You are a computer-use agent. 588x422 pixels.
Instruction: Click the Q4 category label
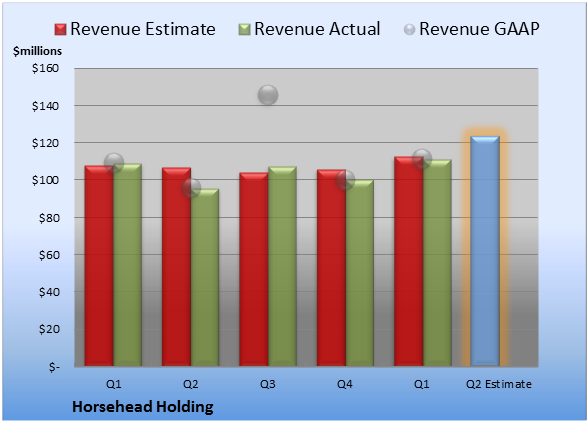pyautogui.click(x=345, y=384)
